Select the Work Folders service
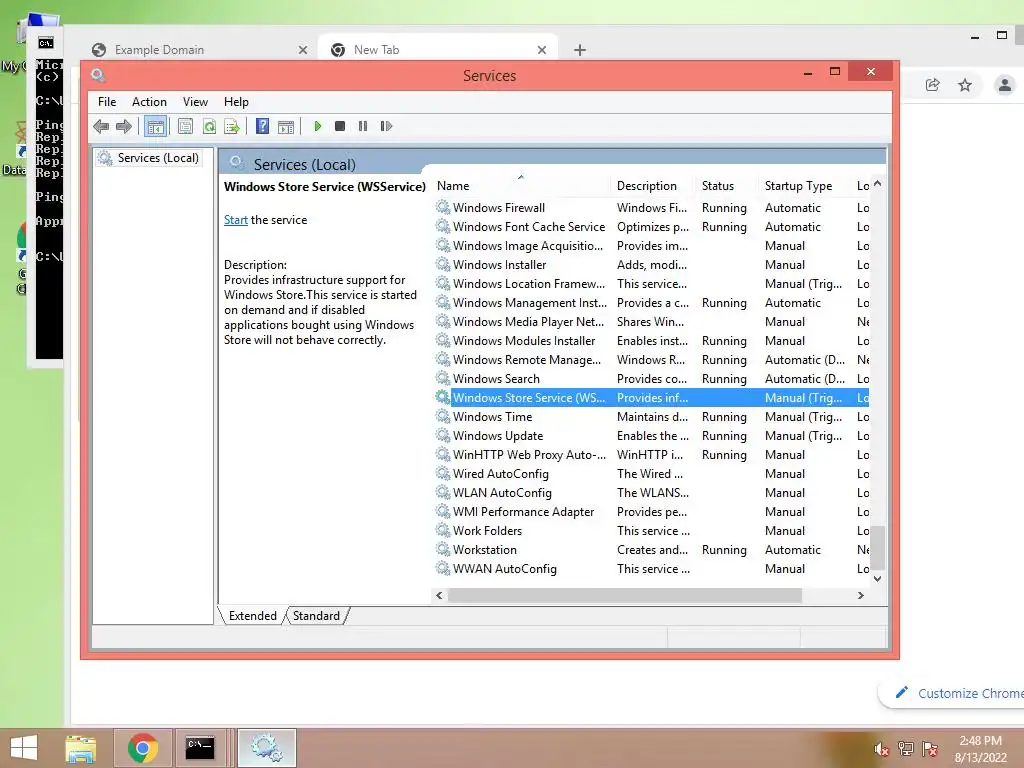This screenshot has width=1024, height=768. (x=652, y=530)
